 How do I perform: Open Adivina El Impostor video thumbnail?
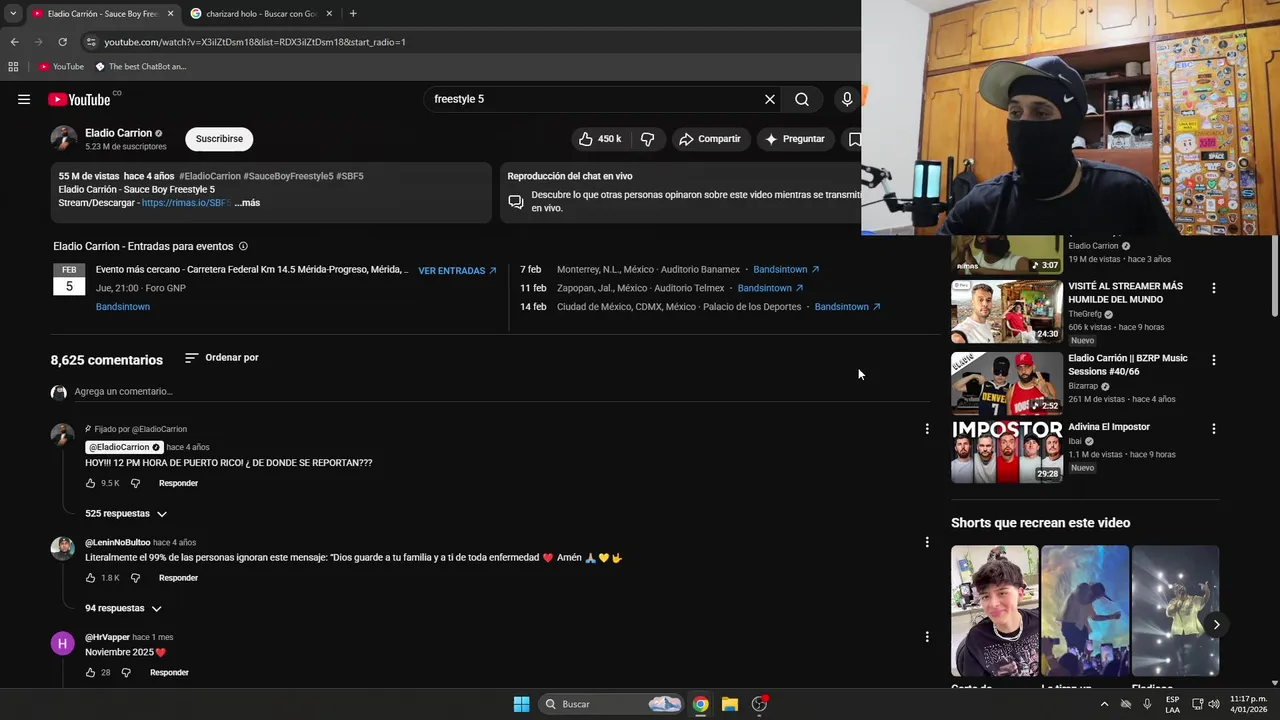point(1006,452)
